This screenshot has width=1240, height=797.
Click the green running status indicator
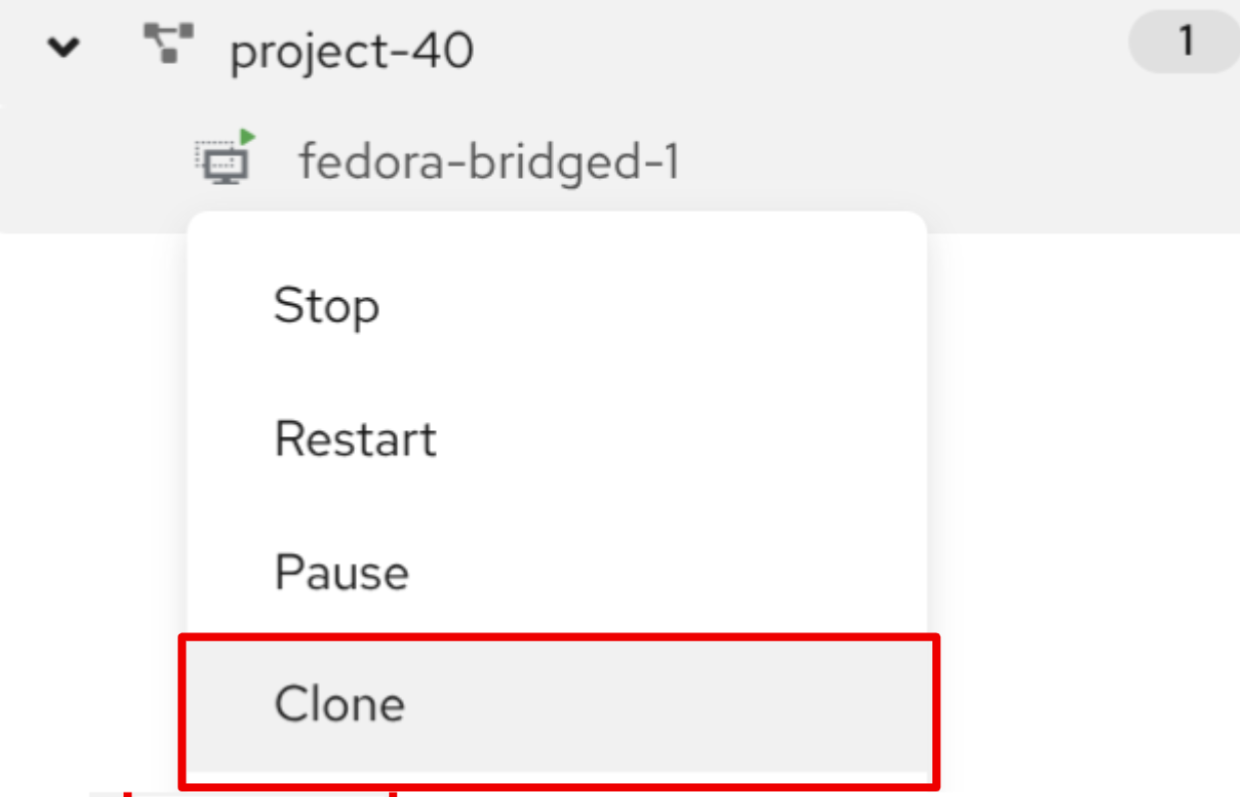click(x=249, y=136)
